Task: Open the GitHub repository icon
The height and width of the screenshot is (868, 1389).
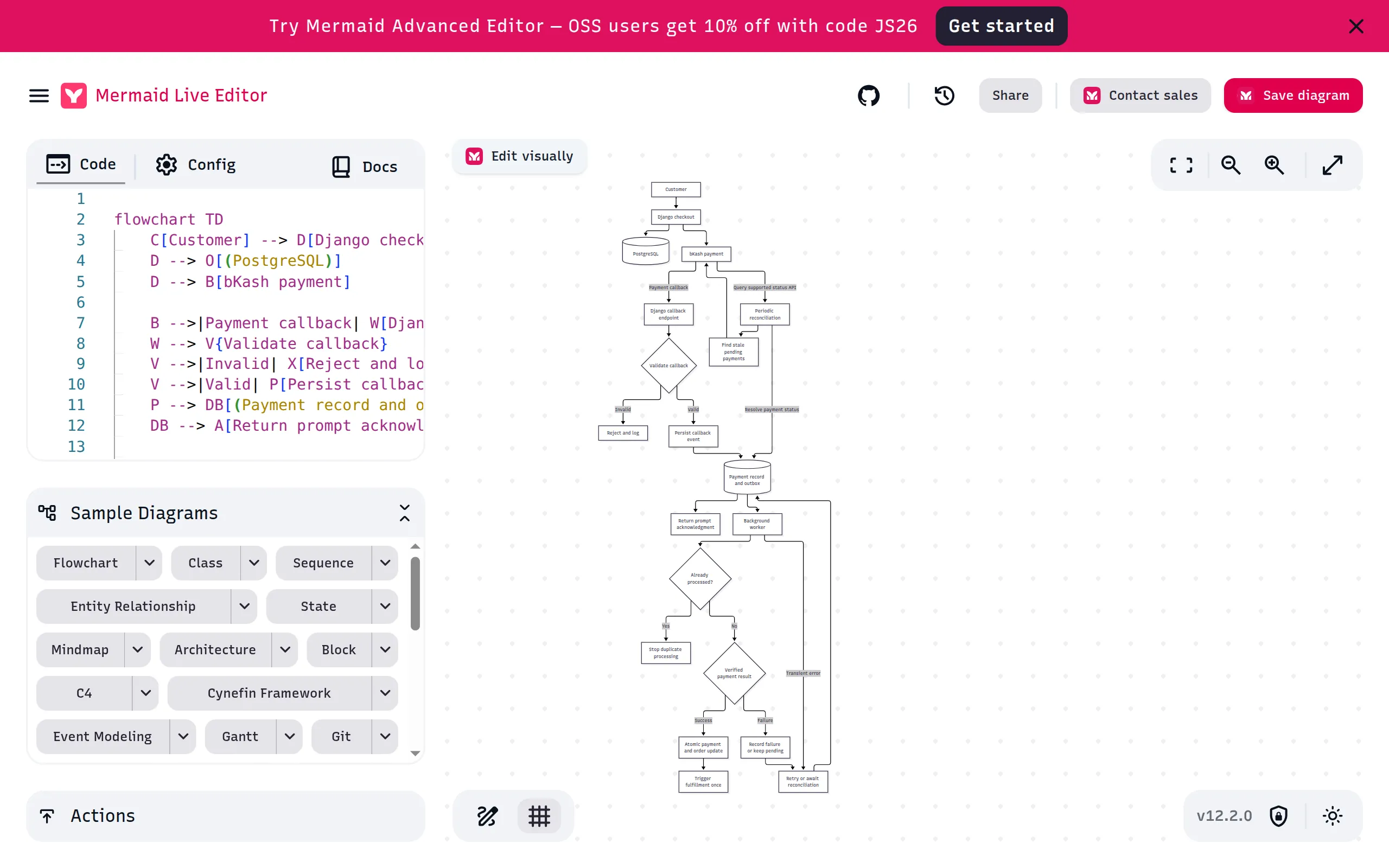Action: point(869,95)
